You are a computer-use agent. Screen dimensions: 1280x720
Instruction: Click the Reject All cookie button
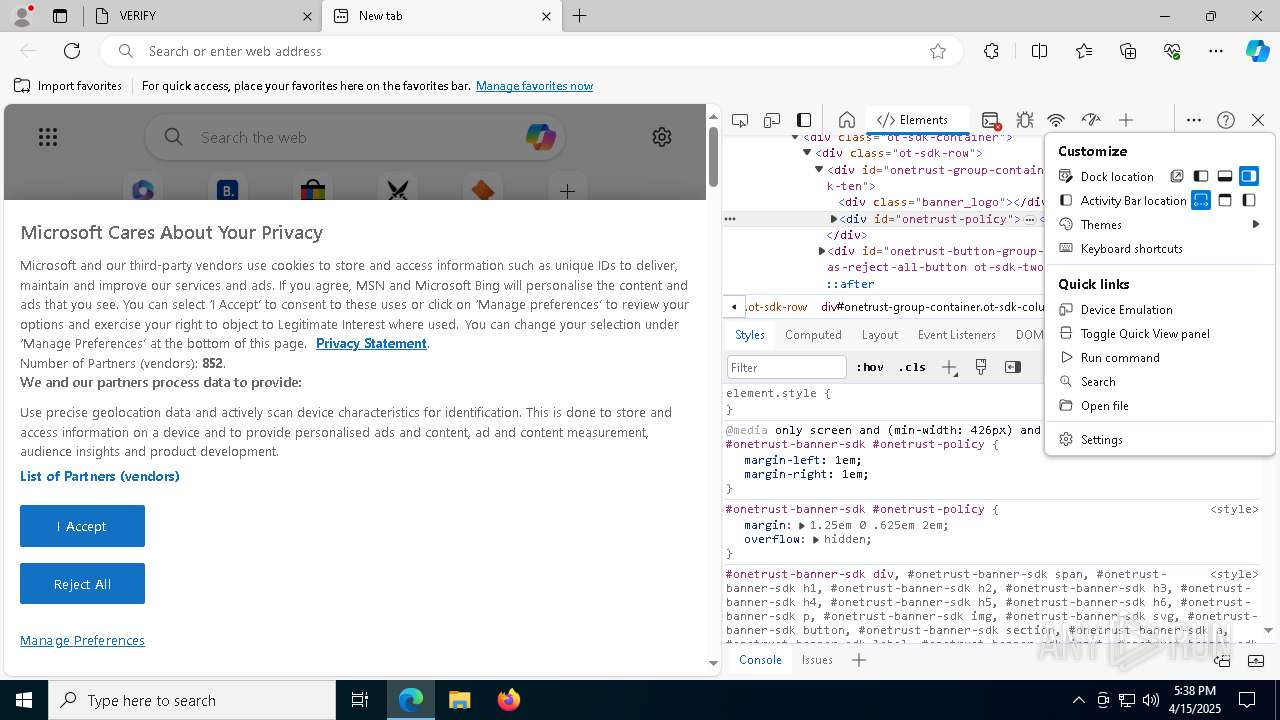82,584
